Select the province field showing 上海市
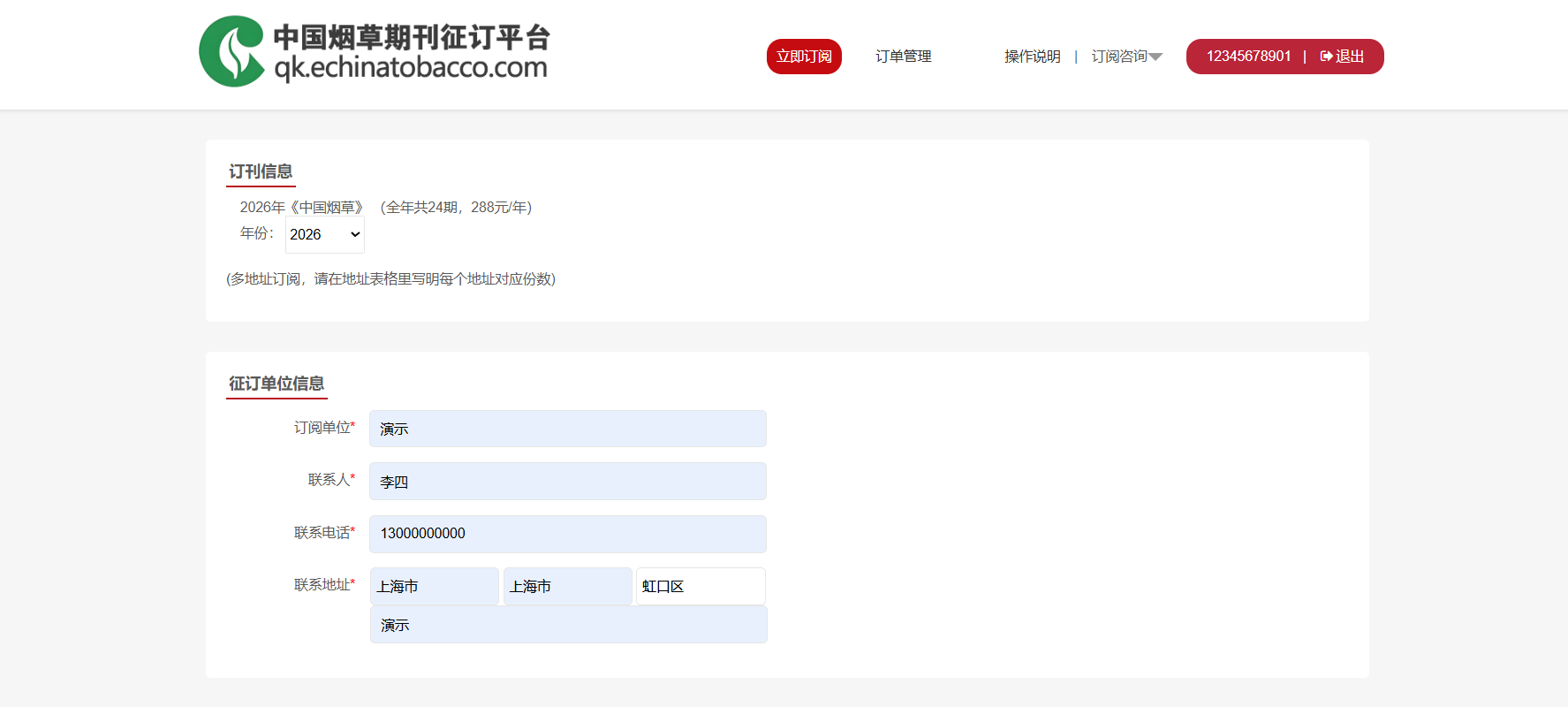 tap(434, 587)
